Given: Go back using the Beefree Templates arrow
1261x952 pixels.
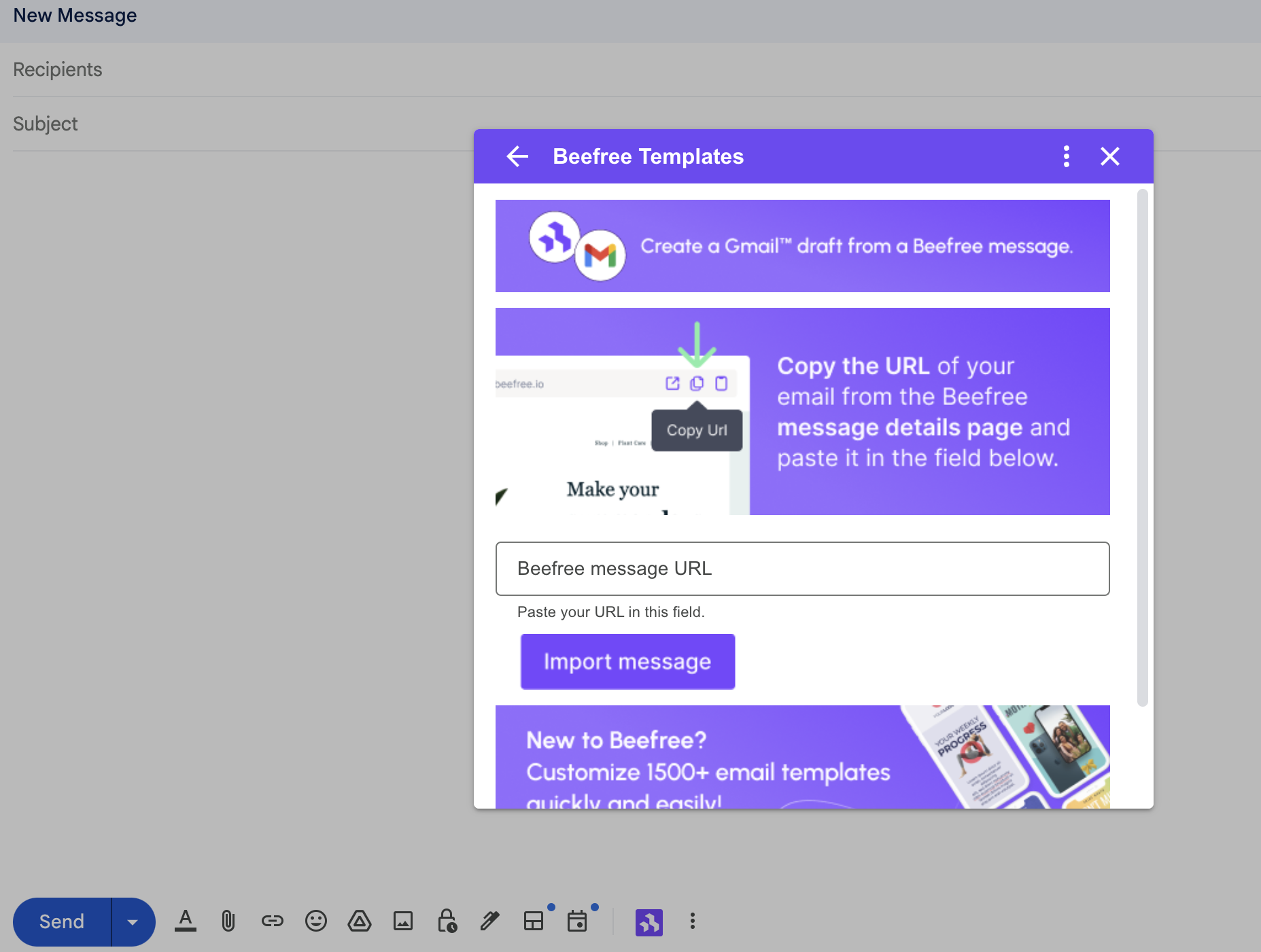Looking at the screenshot, I should (x=517, y=156).
